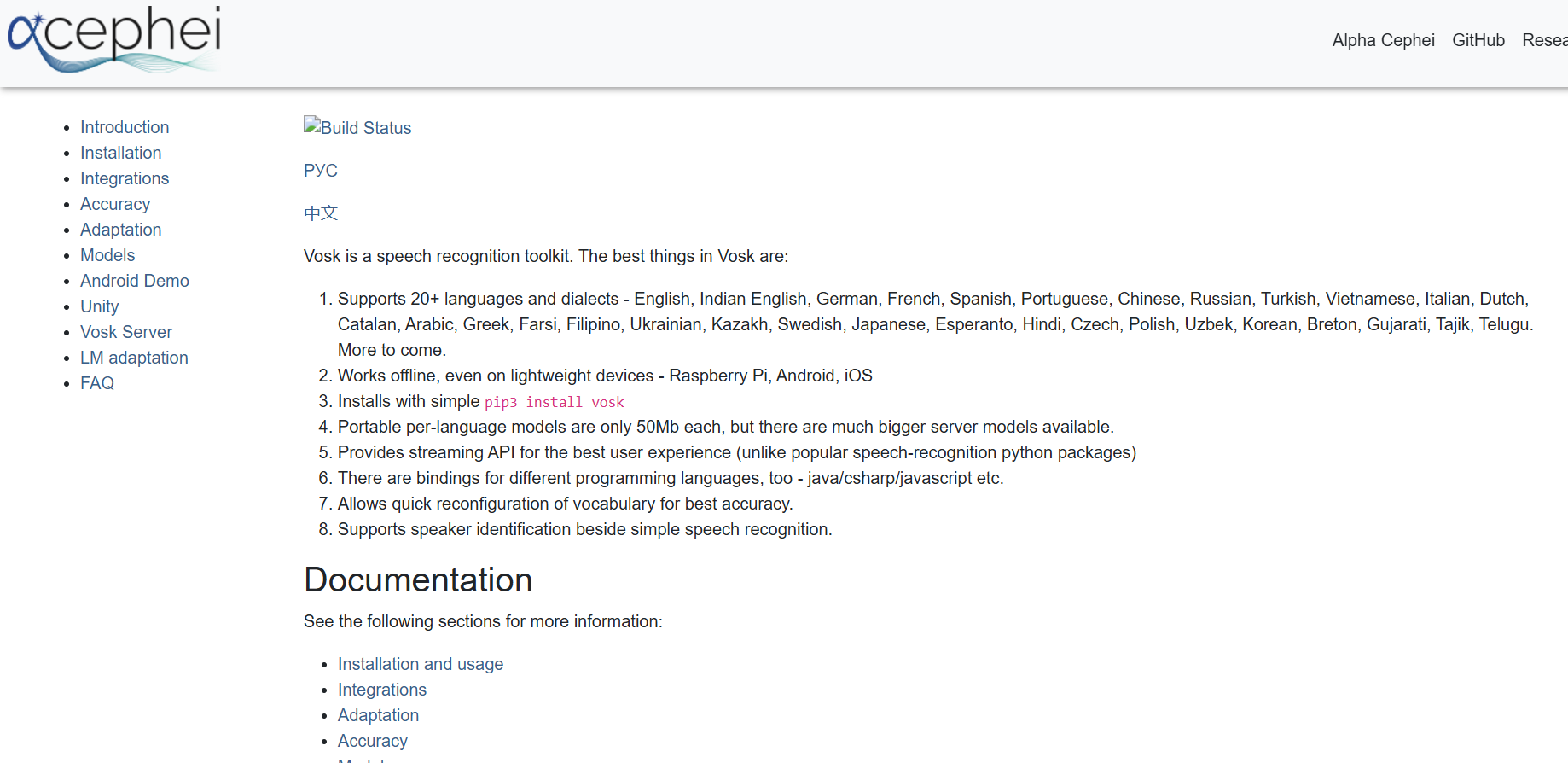Open the Research nav item
Image resolution: width=1568 pixels, height=763 pixels.
[1544, 40]
